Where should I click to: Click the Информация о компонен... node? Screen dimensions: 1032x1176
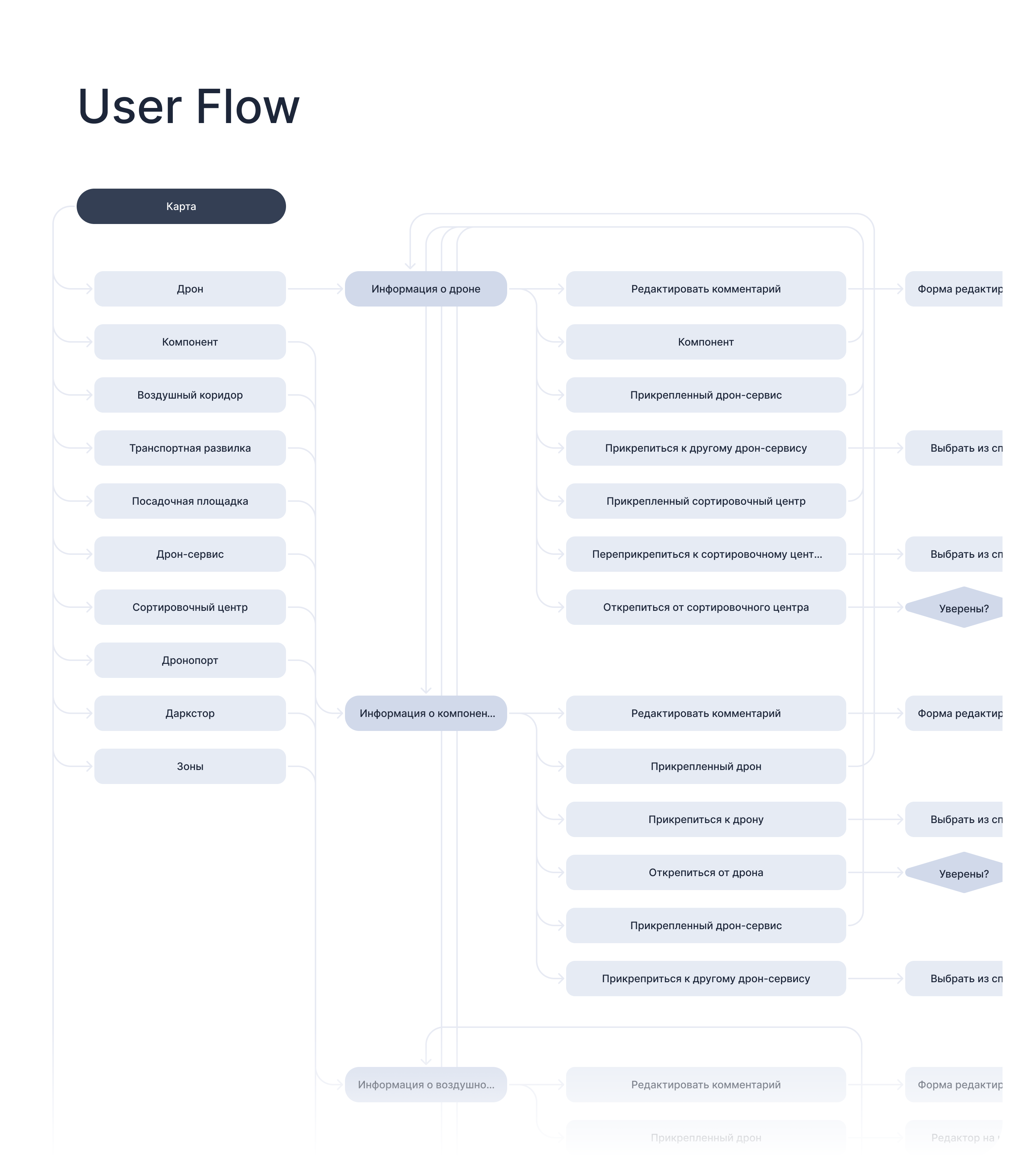click(425, 713)
